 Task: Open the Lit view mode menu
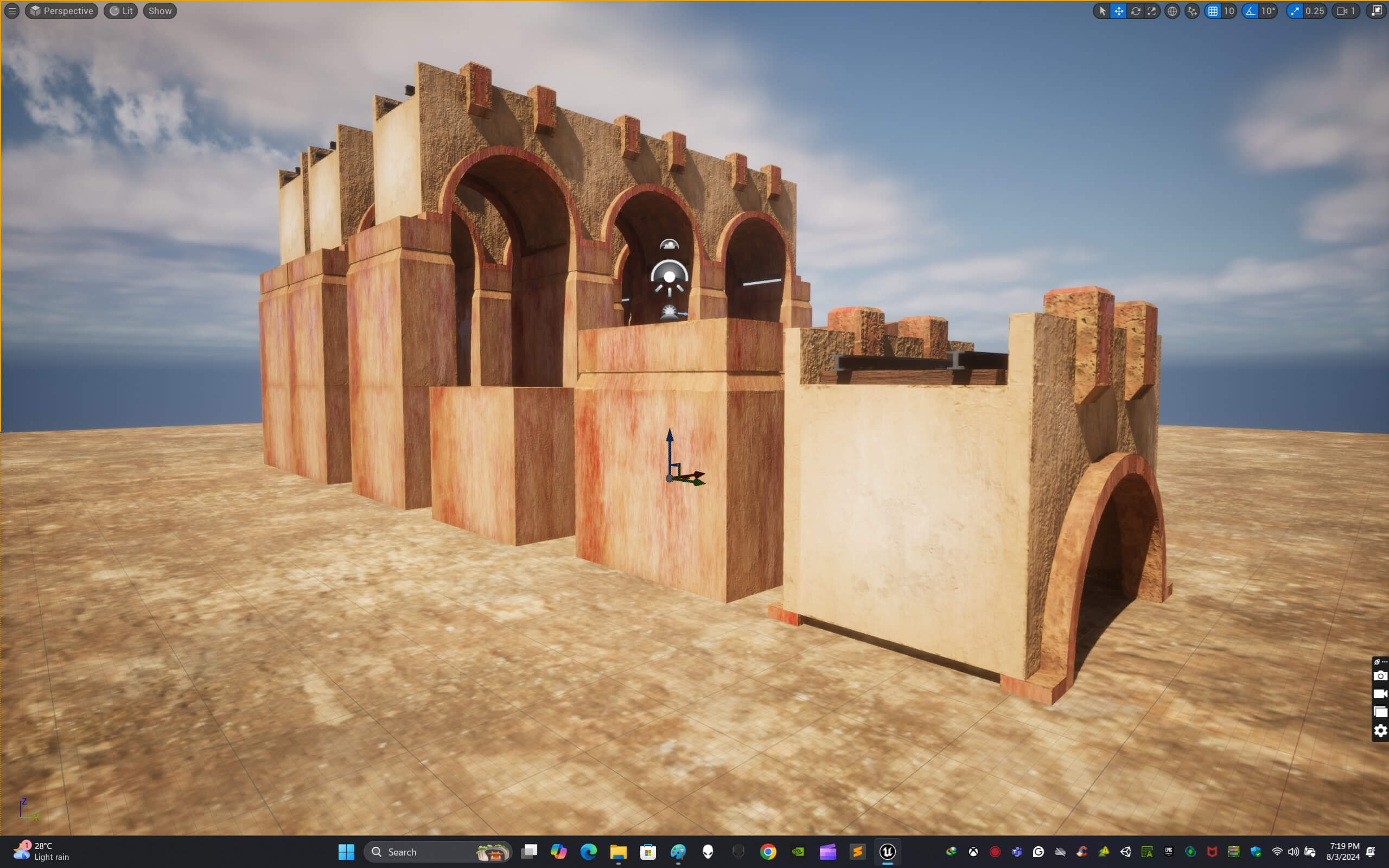(121, 11)
